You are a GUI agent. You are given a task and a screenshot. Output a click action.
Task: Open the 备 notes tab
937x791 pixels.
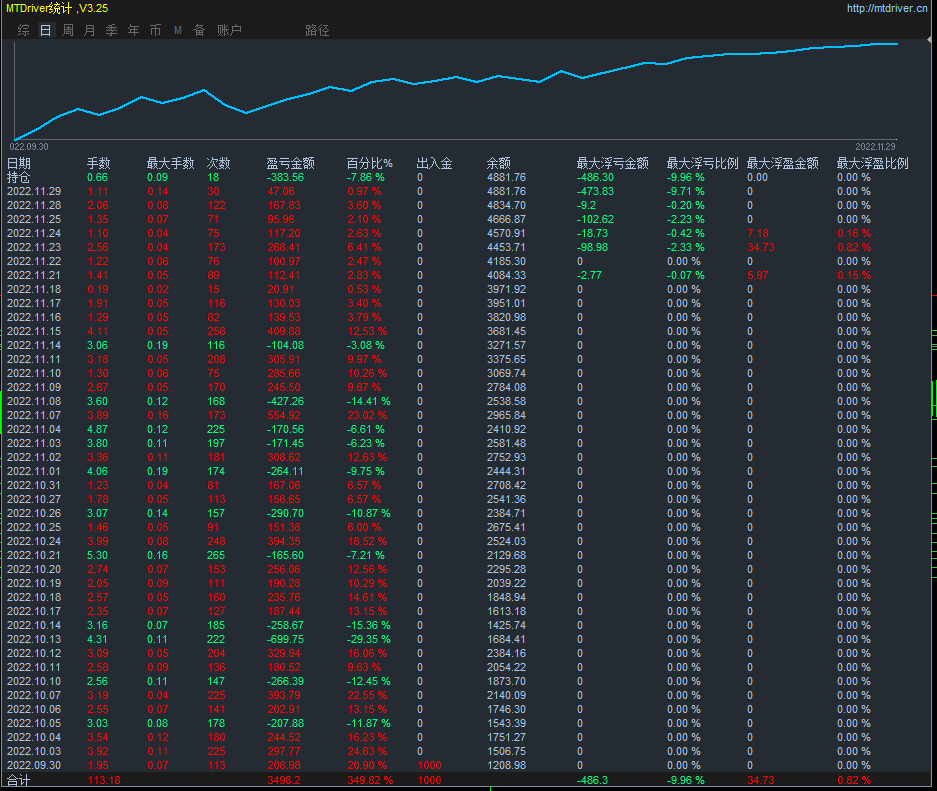[200, 30]
